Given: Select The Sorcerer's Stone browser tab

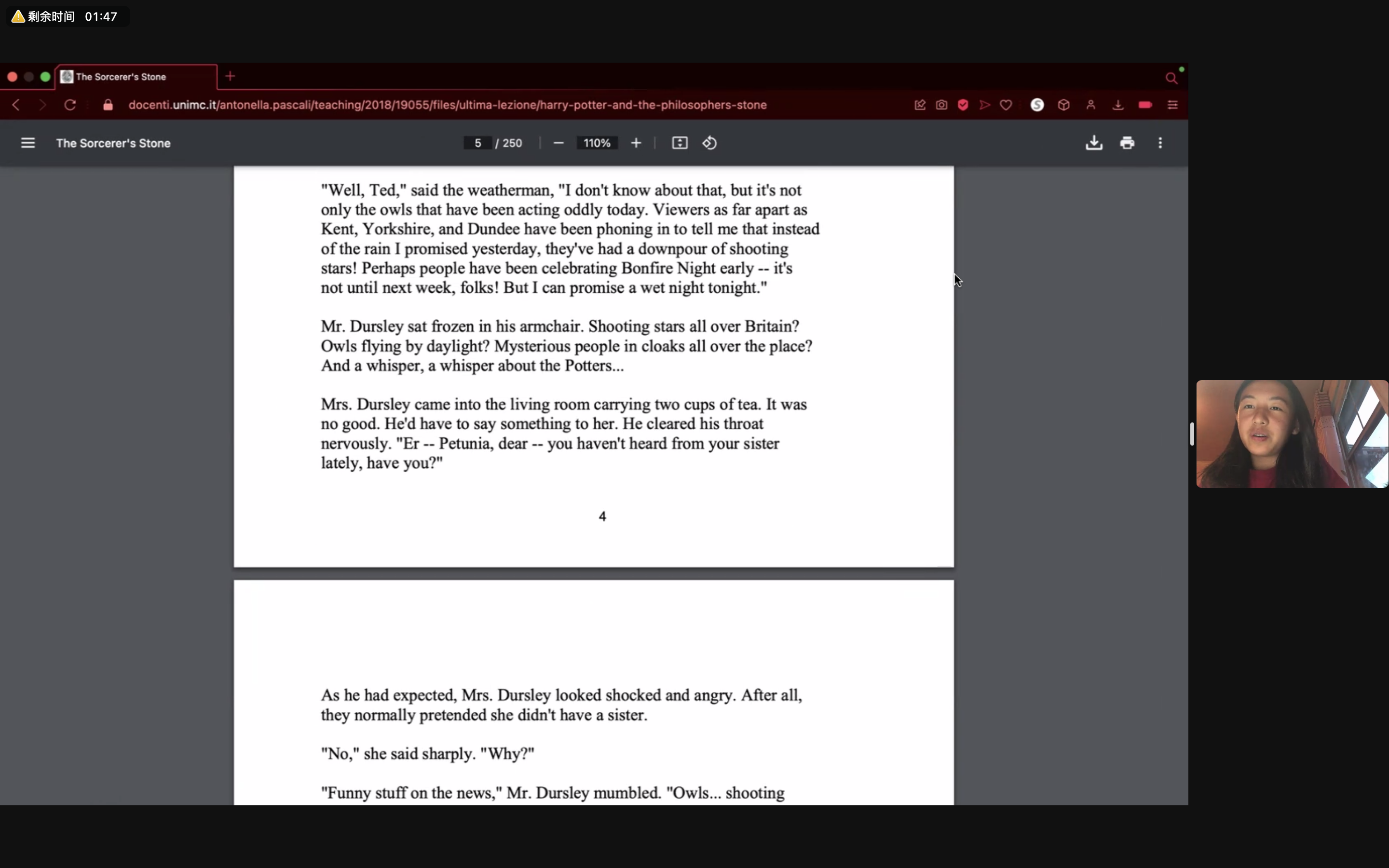Looking at the screenshot, I should pos(136,77).
